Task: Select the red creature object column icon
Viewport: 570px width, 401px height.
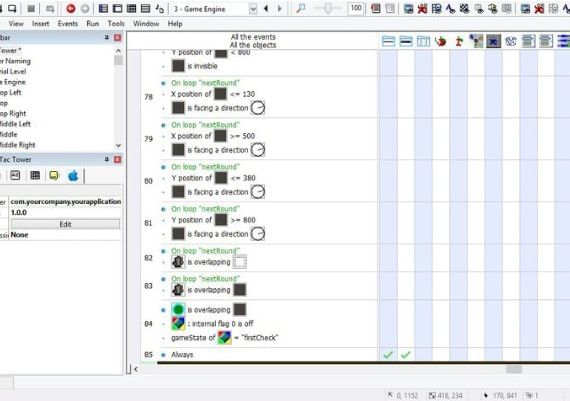Action: 441,41
